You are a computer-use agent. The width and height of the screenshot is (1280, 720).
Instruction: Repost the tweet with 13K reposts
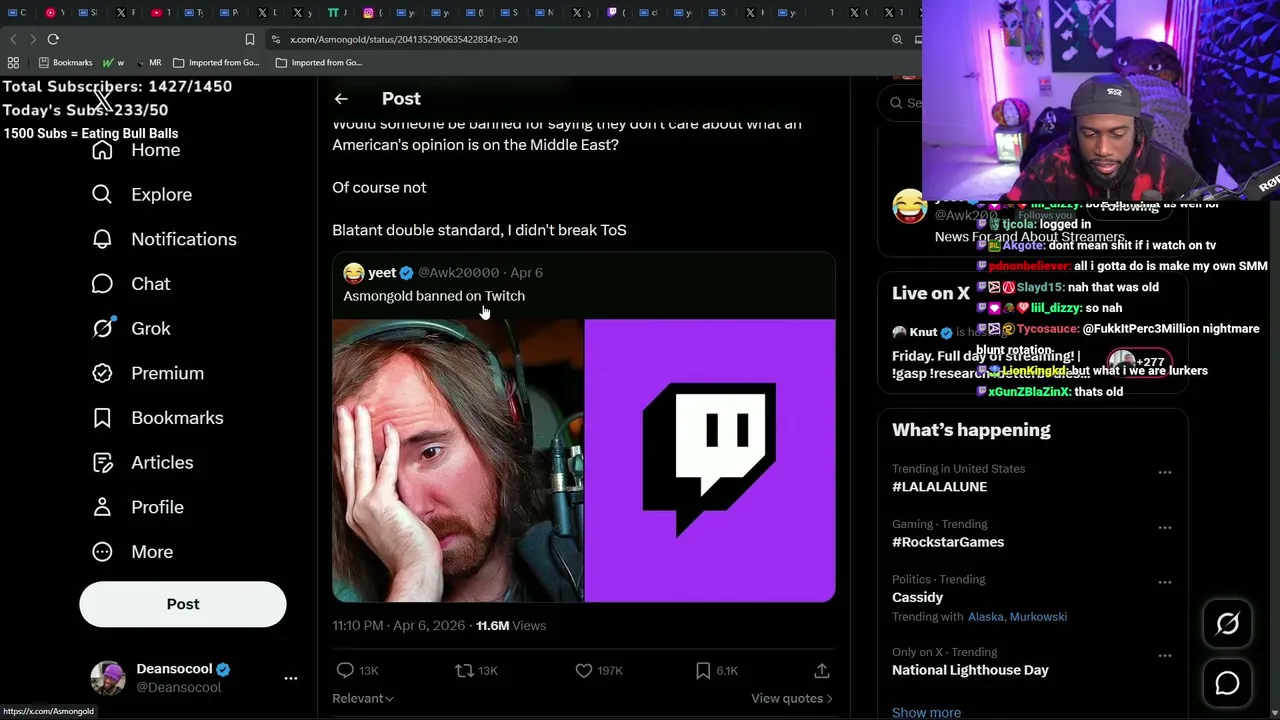(x=476, y=670)
